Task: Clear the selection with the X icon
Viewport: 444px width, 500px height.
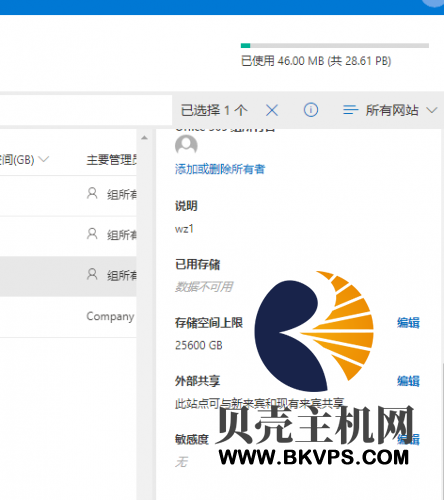Action: (272, 110)
